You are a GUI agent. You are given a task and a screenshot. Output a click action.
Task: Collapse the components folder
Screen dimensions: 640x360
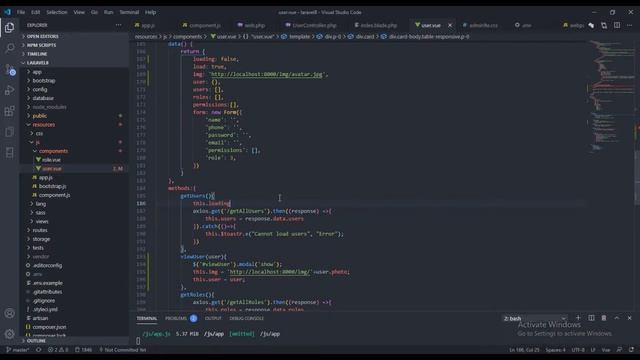(53, 151)
